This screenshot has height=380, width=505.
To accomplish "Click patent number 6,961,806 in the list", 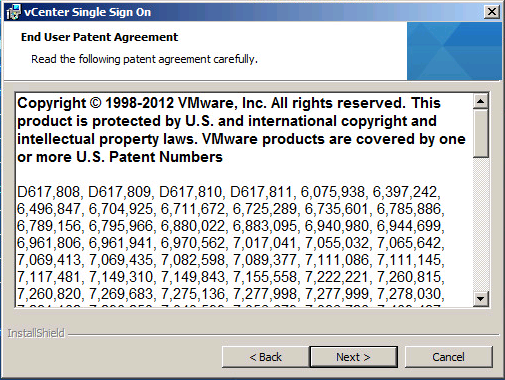I will 49,243.
